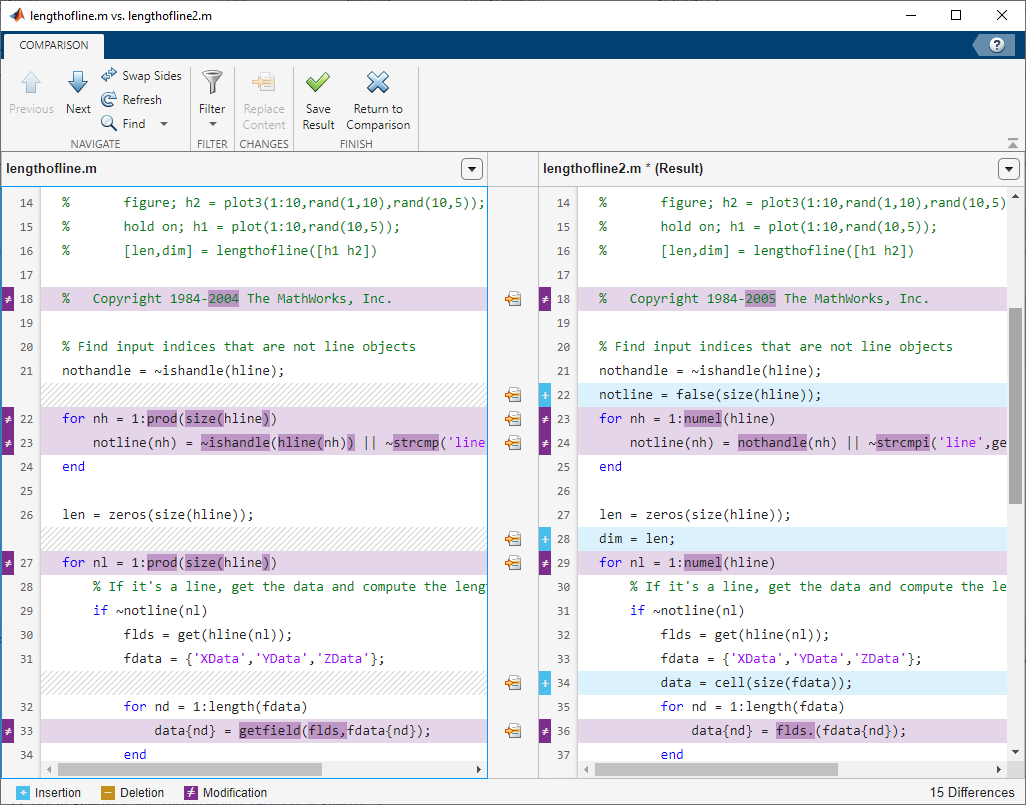Merge the 'dim = len;' insertion
Image resolution: width=1026 pixels, height=805 pixels.
(x=513, y=539)
